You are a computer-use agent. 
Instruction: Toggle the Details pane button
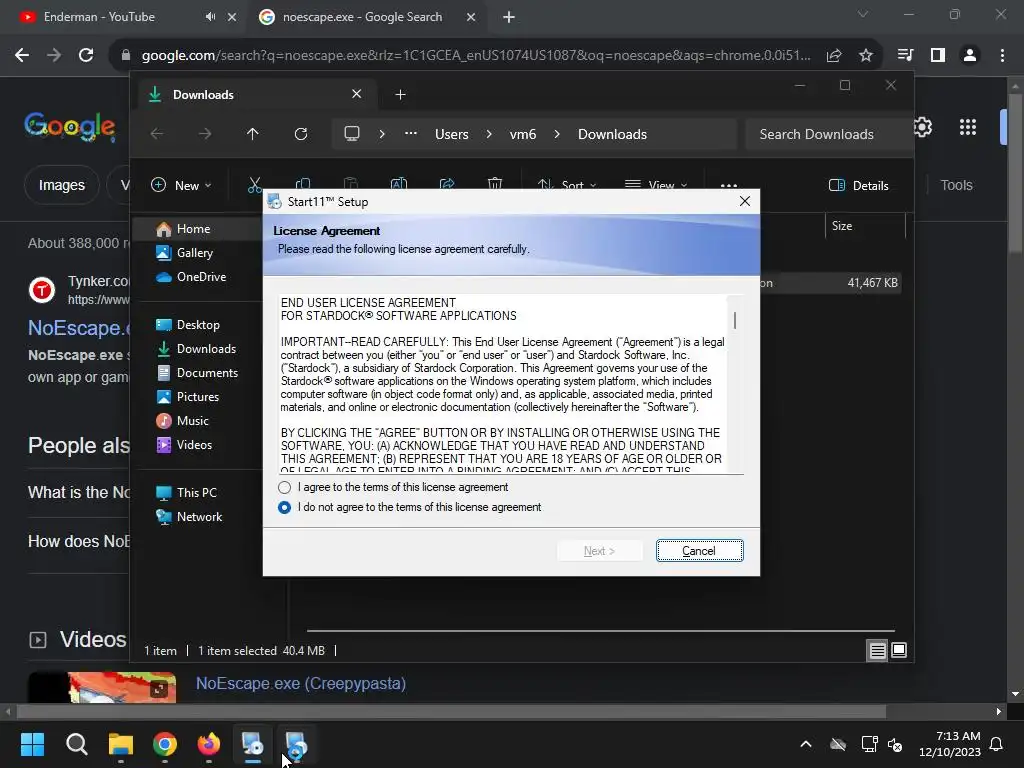[858, 185]
